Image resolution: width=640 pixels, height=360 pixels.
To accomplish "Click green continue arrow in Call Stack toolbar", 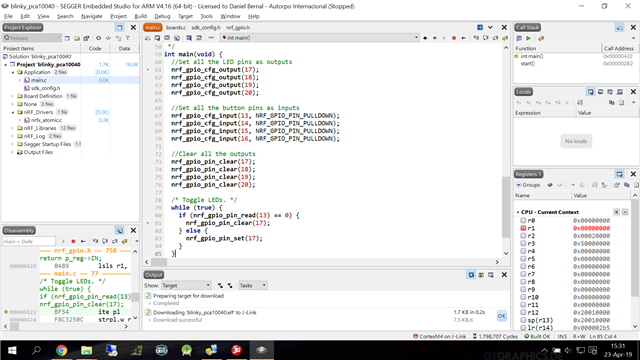I will [529, 38].
